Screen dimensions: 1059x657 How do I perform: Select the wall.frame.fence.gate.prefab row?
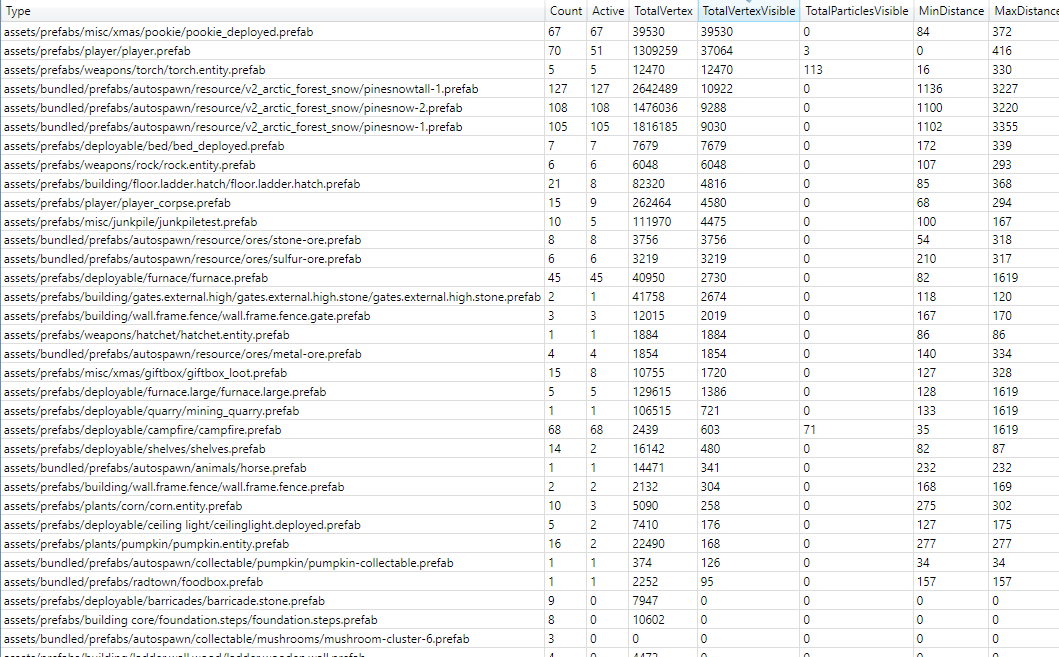pos(530,315)
